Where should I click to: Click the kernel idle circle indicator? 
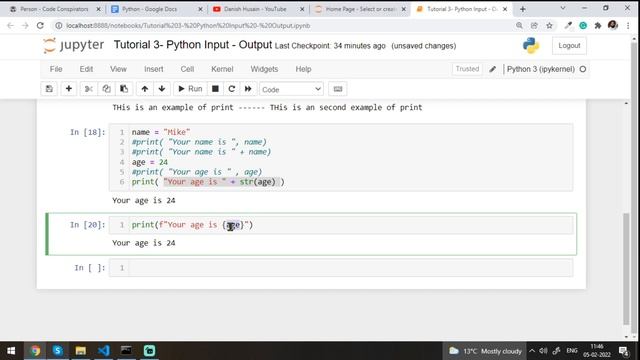coord(583,69)
